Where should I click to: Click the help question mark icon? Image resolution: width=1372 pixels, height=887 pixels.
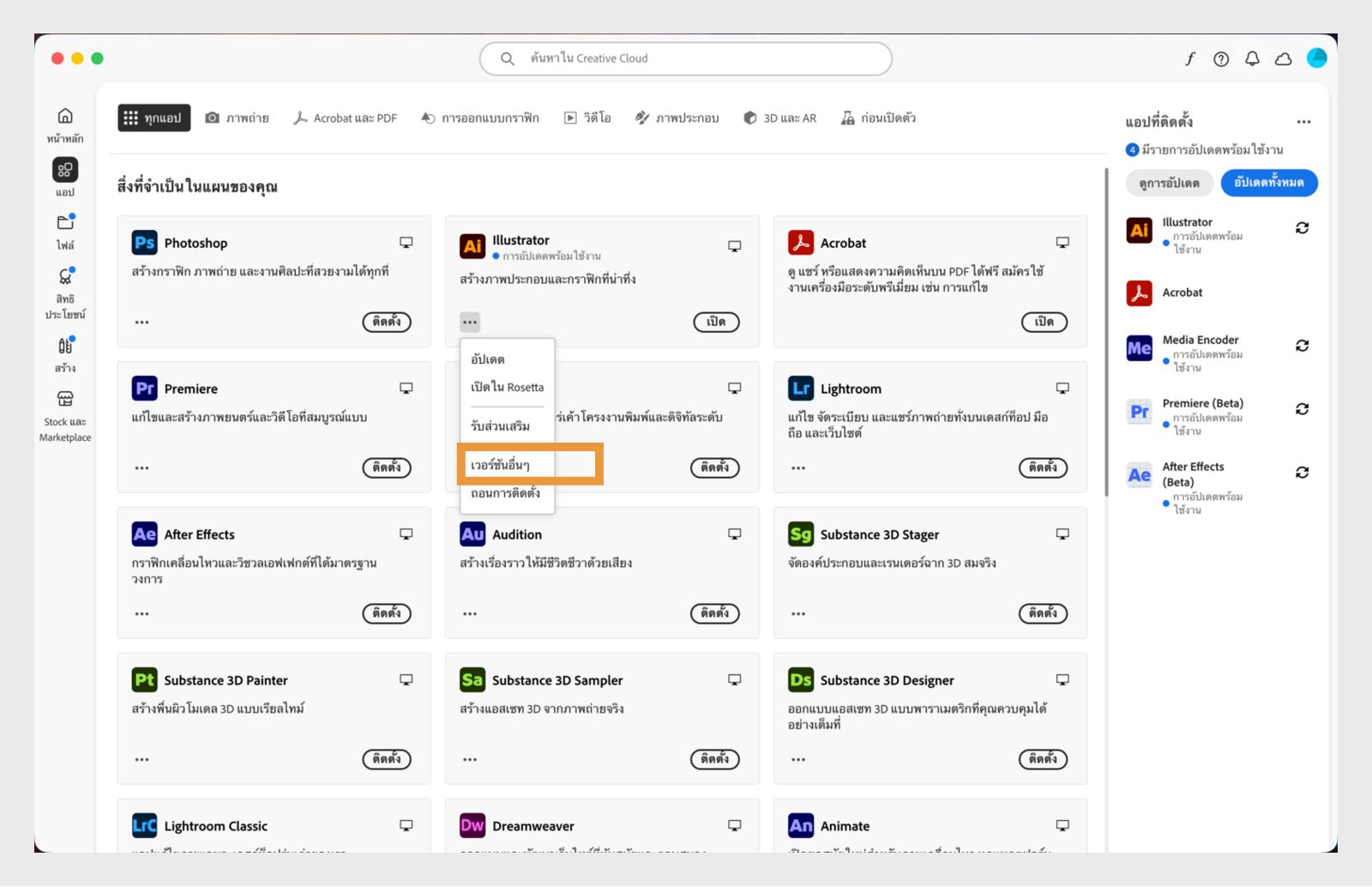coord(1221,58)
